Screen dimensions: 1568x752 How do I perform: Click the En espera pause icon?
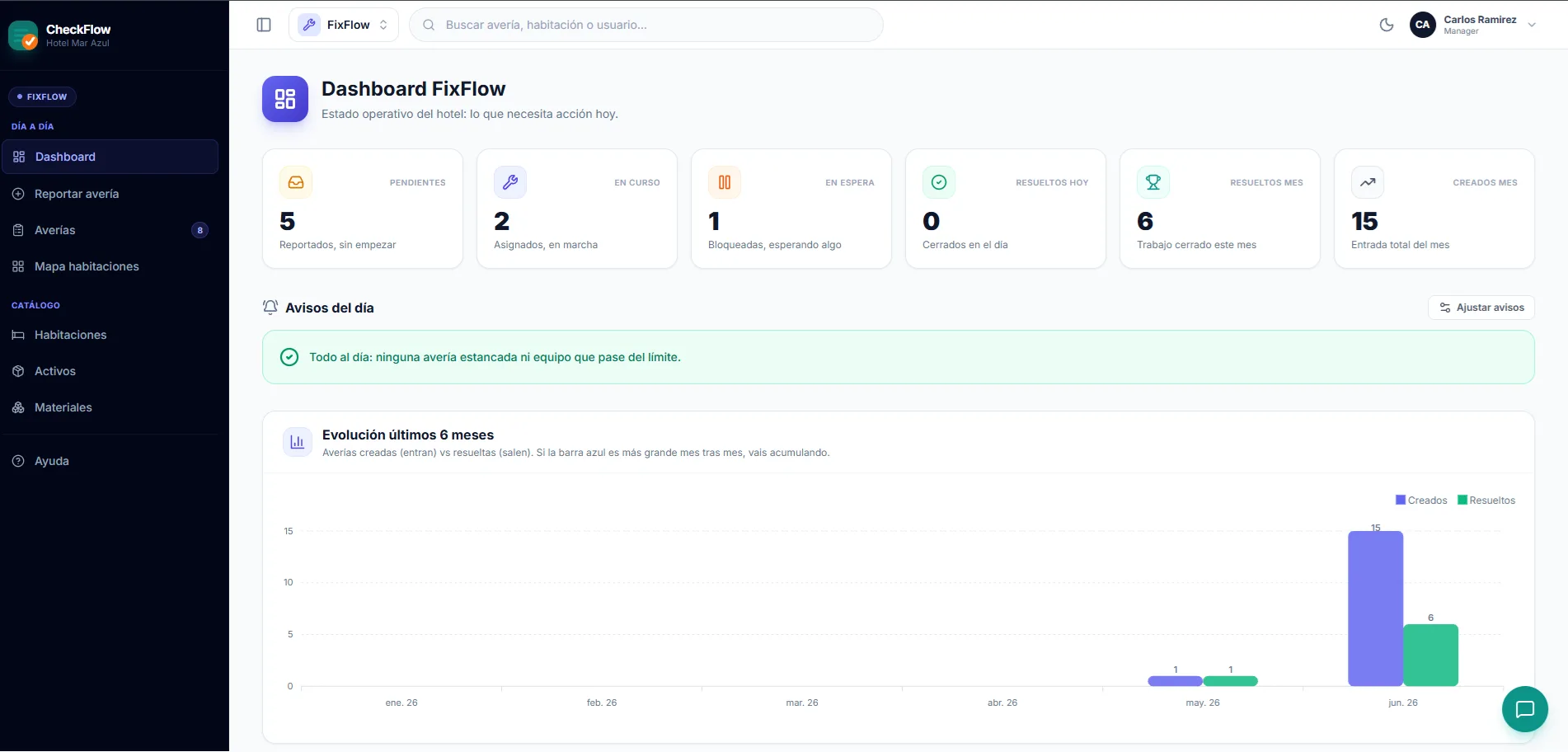[x=725, y=182]
